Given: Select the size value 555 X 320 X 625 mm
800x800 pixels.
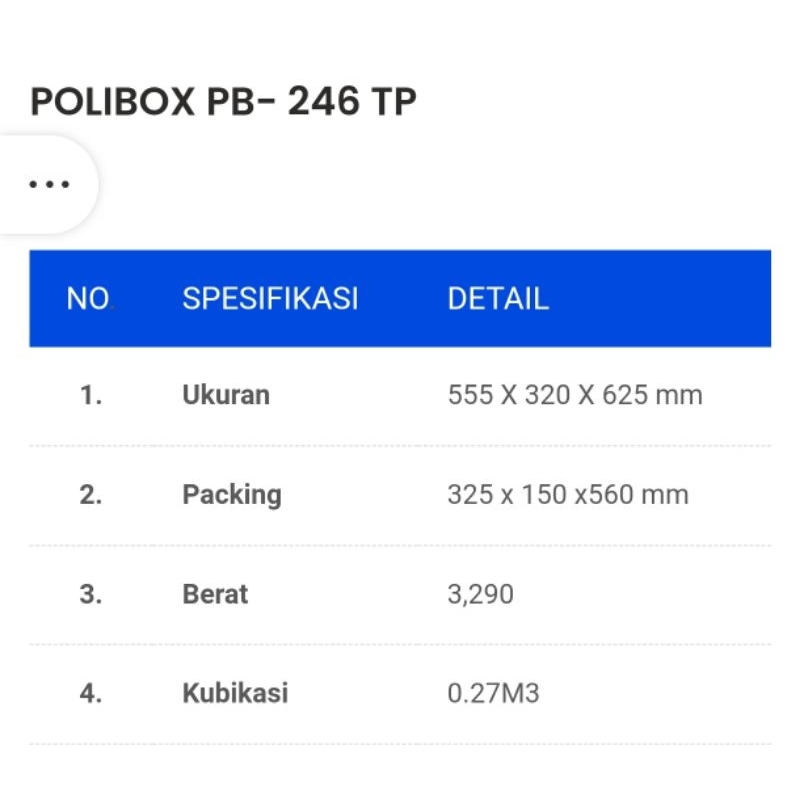Looking at the screenshot, I should click(575, 395).
